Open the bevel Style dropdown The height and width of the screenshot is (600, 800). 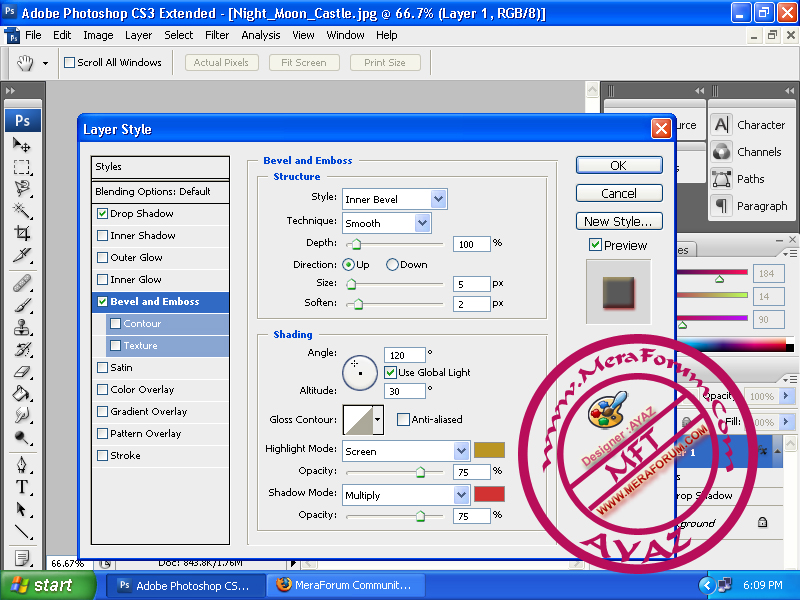pos(438,199)
